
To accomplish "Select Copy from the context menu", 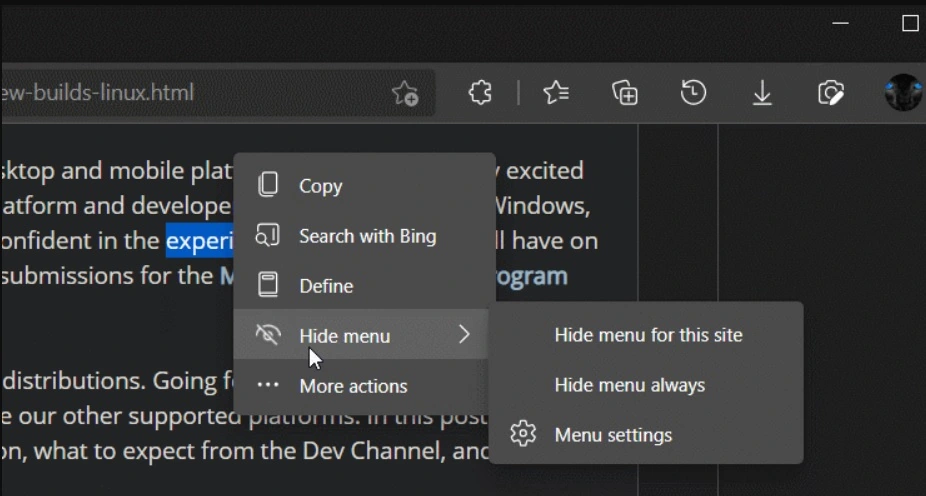I will click(320, 186).
